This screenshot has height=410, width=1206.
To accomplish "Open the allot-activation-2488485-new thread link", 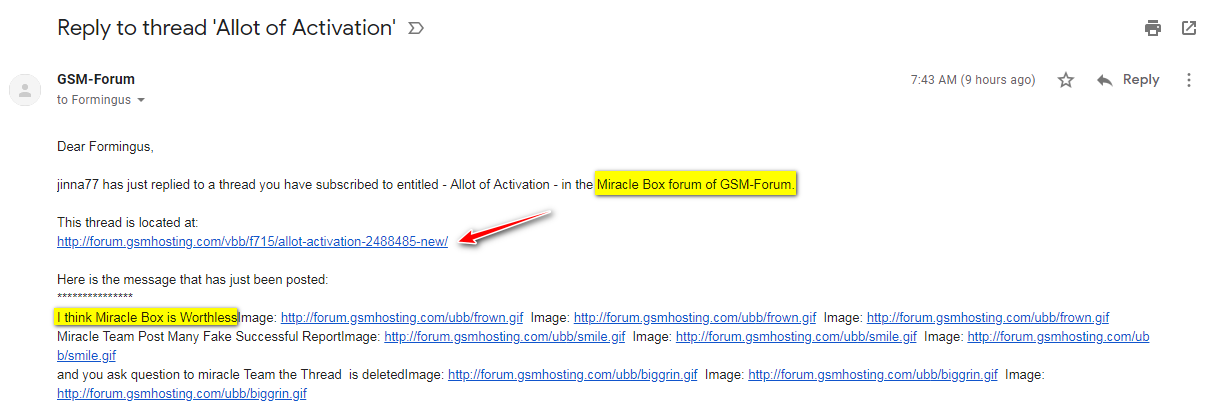I will [x=253, y=240].
